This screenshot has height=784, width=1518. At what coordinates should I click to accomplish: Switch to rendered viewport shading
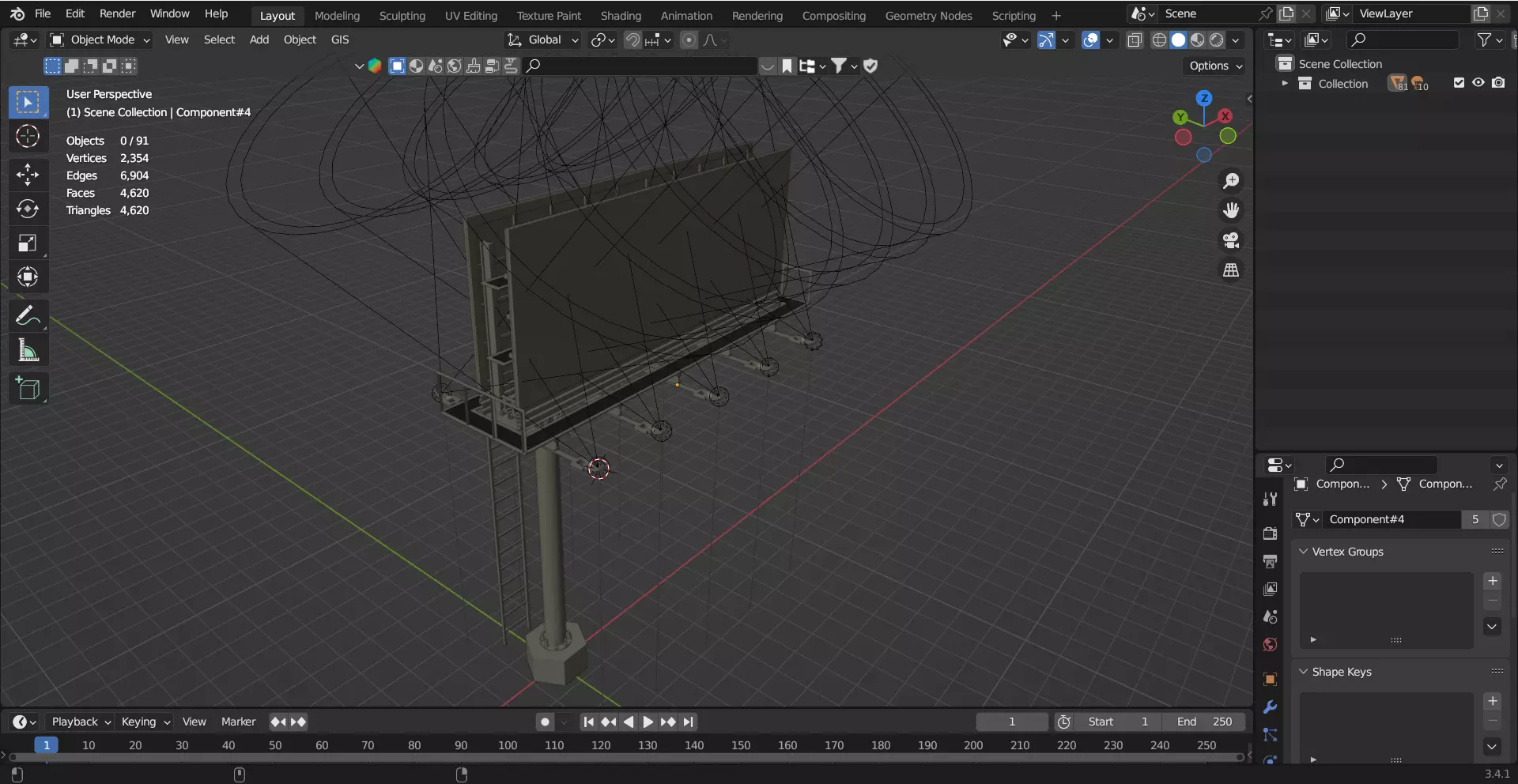(1217, 40)
